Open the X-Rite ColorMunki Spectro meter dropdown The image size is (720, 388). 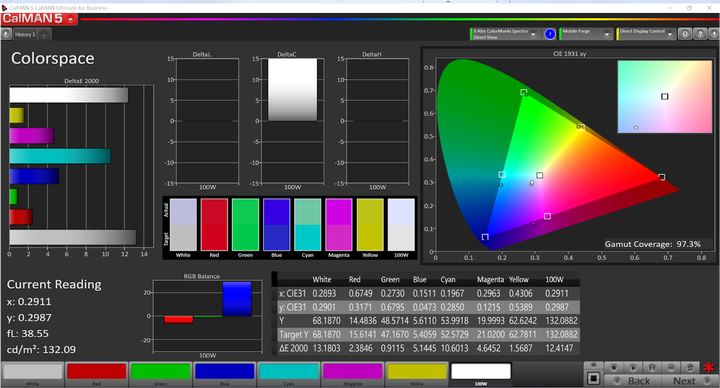coord(533,34)
